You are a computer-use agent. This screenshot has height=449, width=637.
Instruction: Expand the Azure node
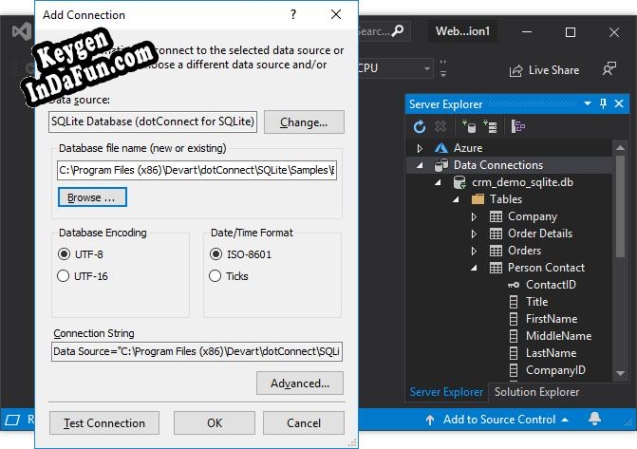tap(420, 148)
